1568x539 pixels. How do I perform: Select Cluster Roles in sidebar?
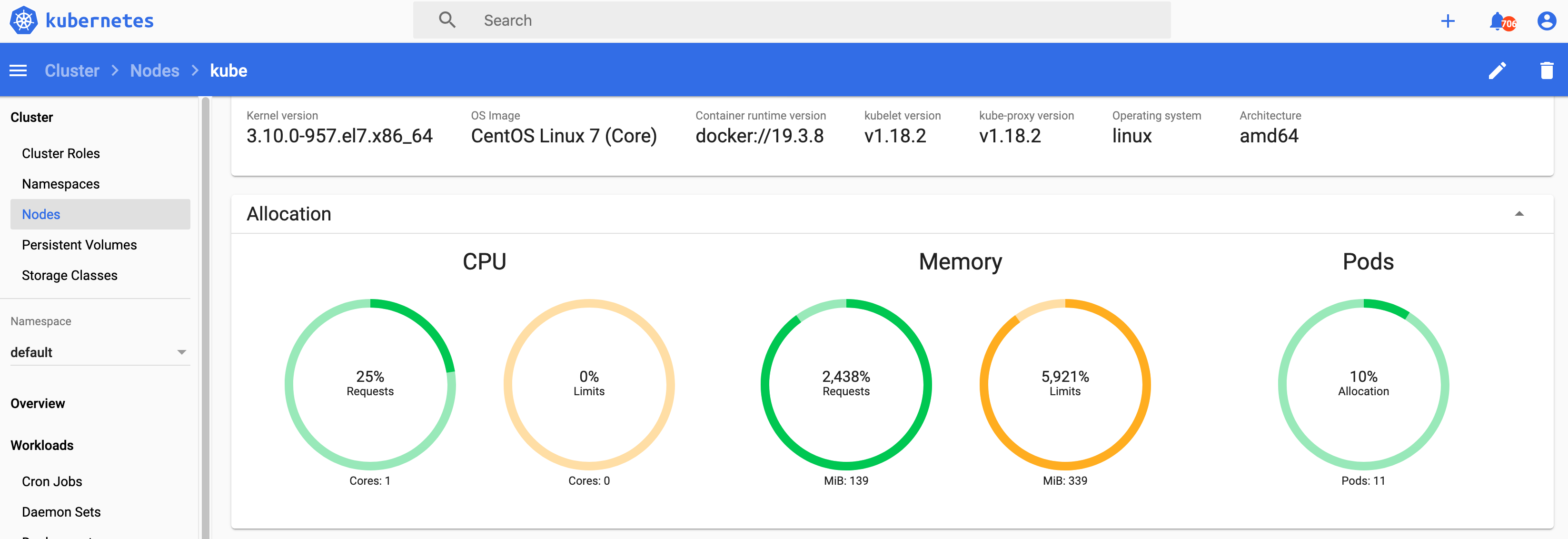click(x=61, y=153)
